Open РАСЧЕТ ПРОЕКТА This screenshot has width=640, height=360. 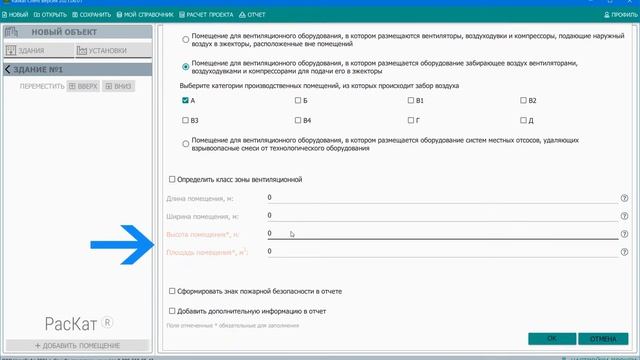[x=206, y=15]
